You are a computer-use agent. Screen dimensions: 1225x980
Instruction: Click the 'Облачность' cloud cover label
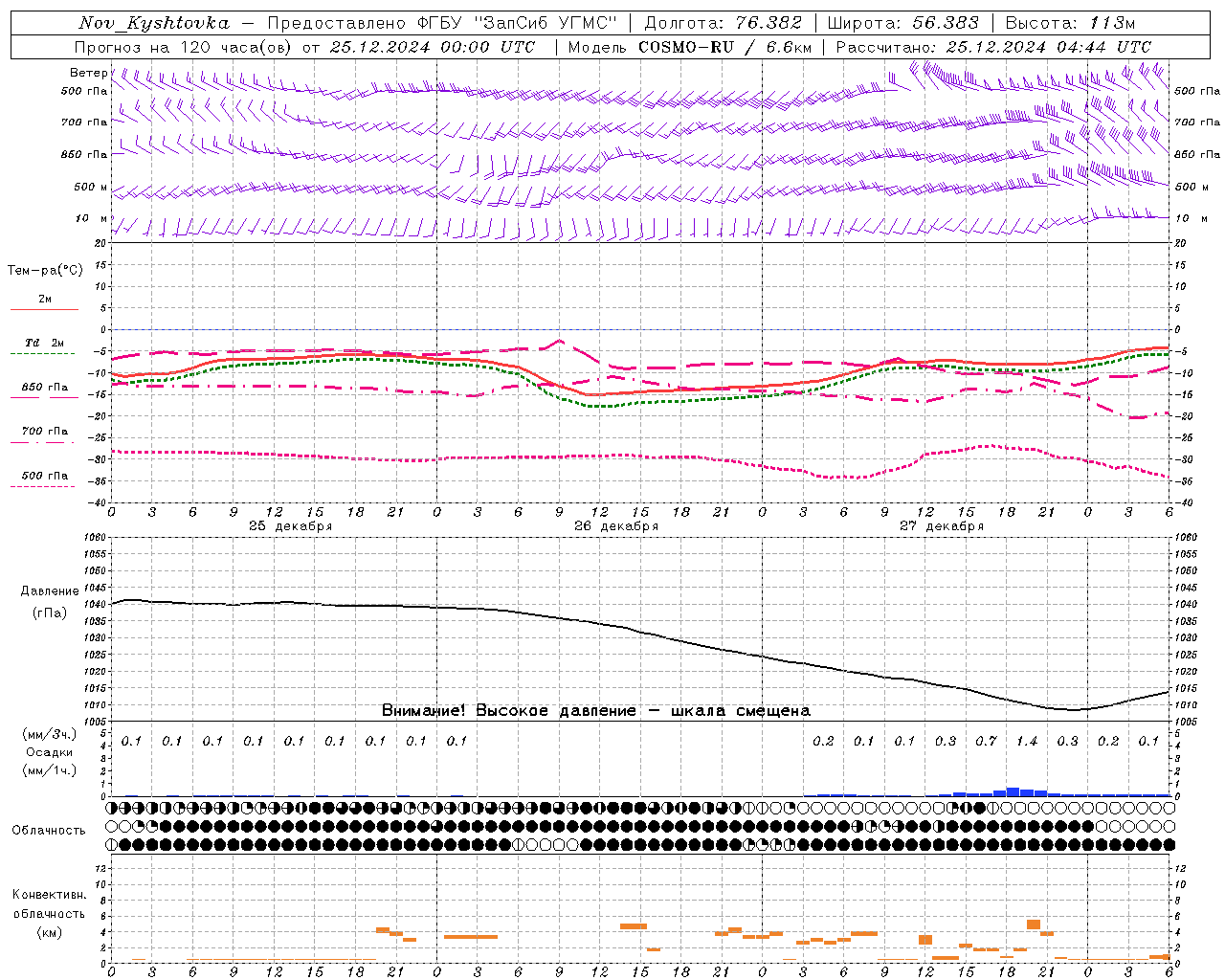point(49,831)
